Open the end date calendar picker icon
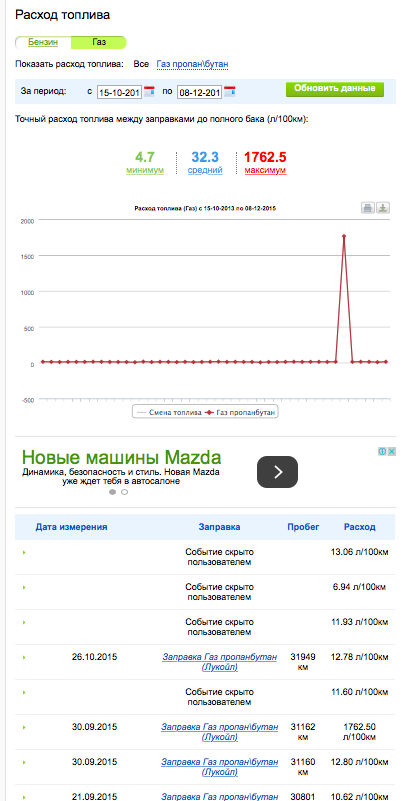Viewport: 407px width, 801px height. coord(230,91)
